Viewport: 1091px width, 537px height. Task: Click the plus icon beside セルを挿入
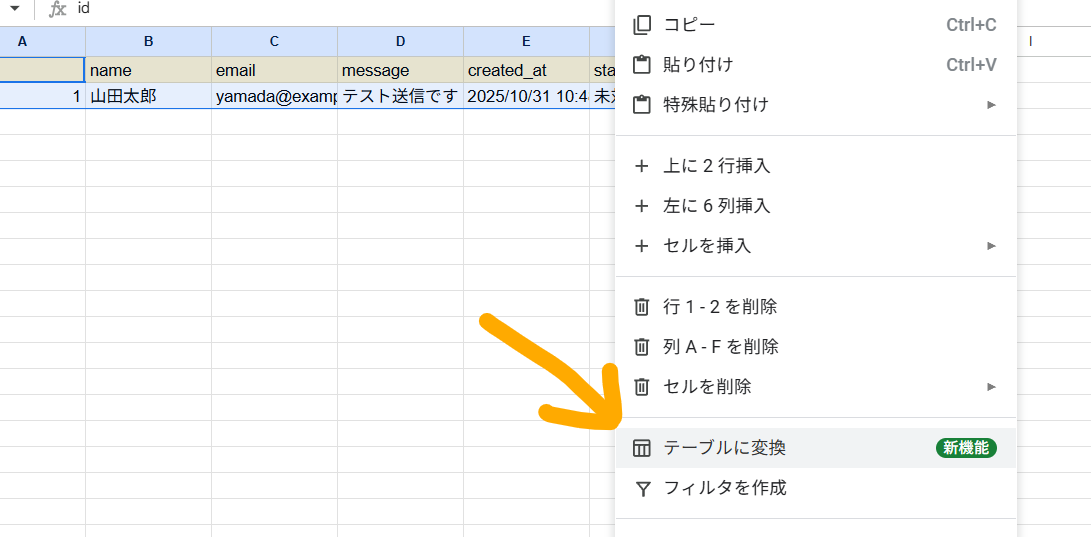[x=642, y=246]
